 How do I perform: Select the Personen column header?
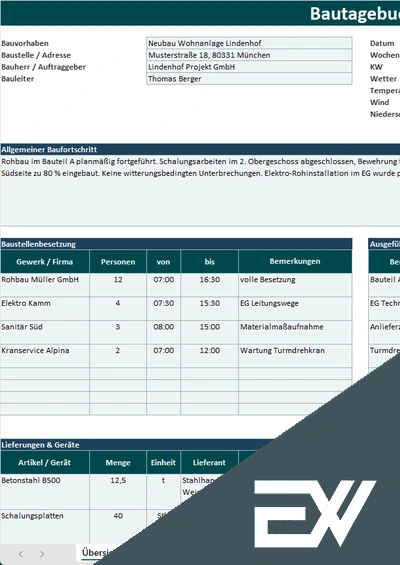click(118, 262)
